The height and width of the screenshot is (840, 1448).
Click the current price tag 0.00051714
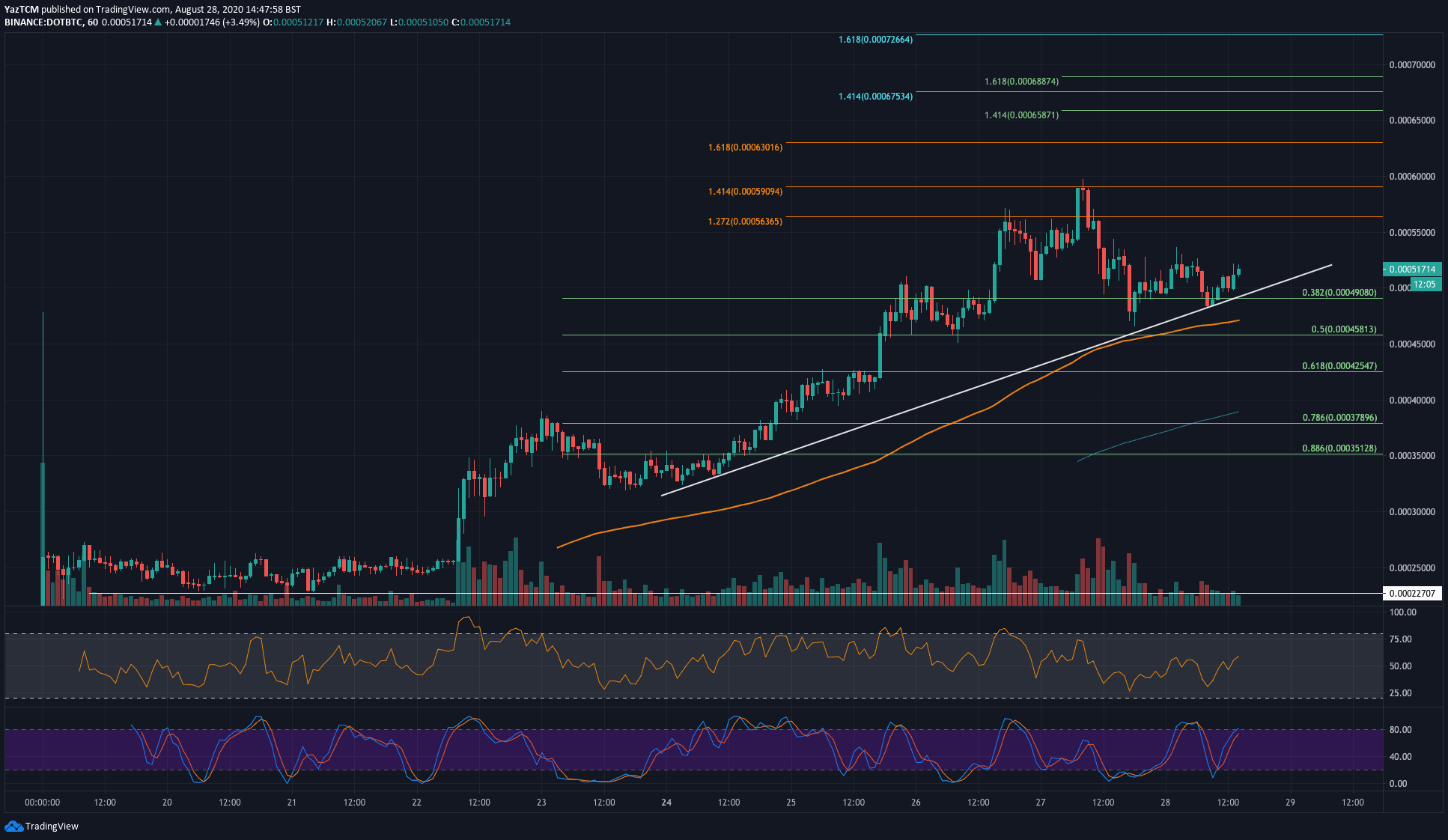[x=1411, y=269]
